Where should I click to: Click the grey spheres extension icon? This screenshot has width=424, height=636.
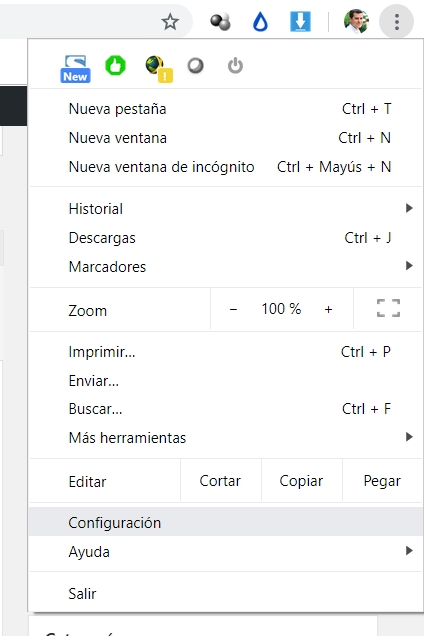pos(220,21)
